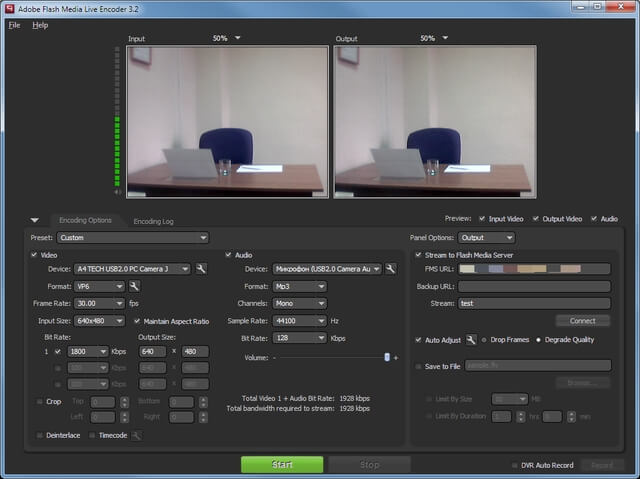Open video device settings wrench
Image resolution: width=640 pixels, height=479 pixels.
201,268
